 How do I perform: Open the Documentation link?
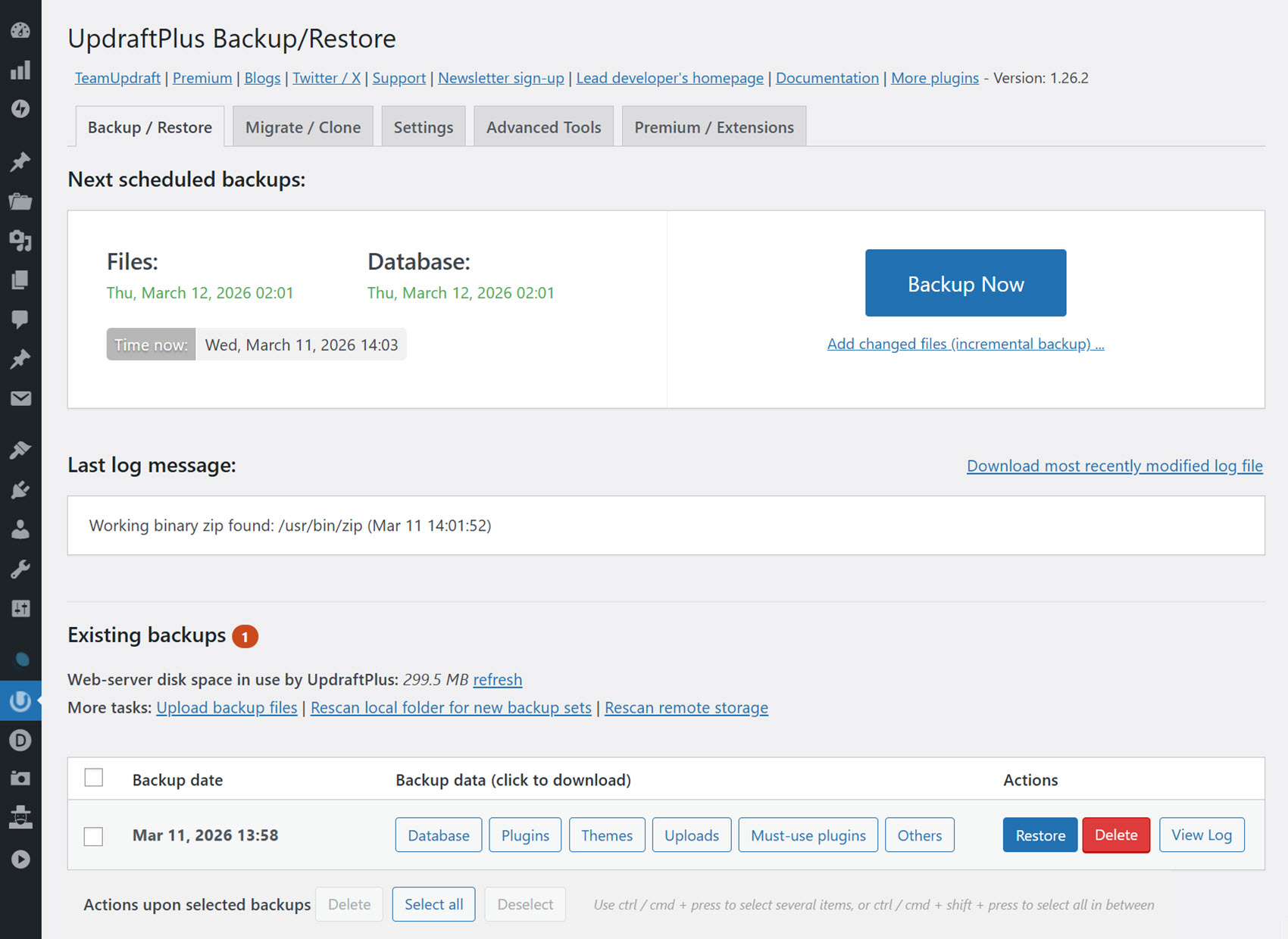tap(827, 78)
